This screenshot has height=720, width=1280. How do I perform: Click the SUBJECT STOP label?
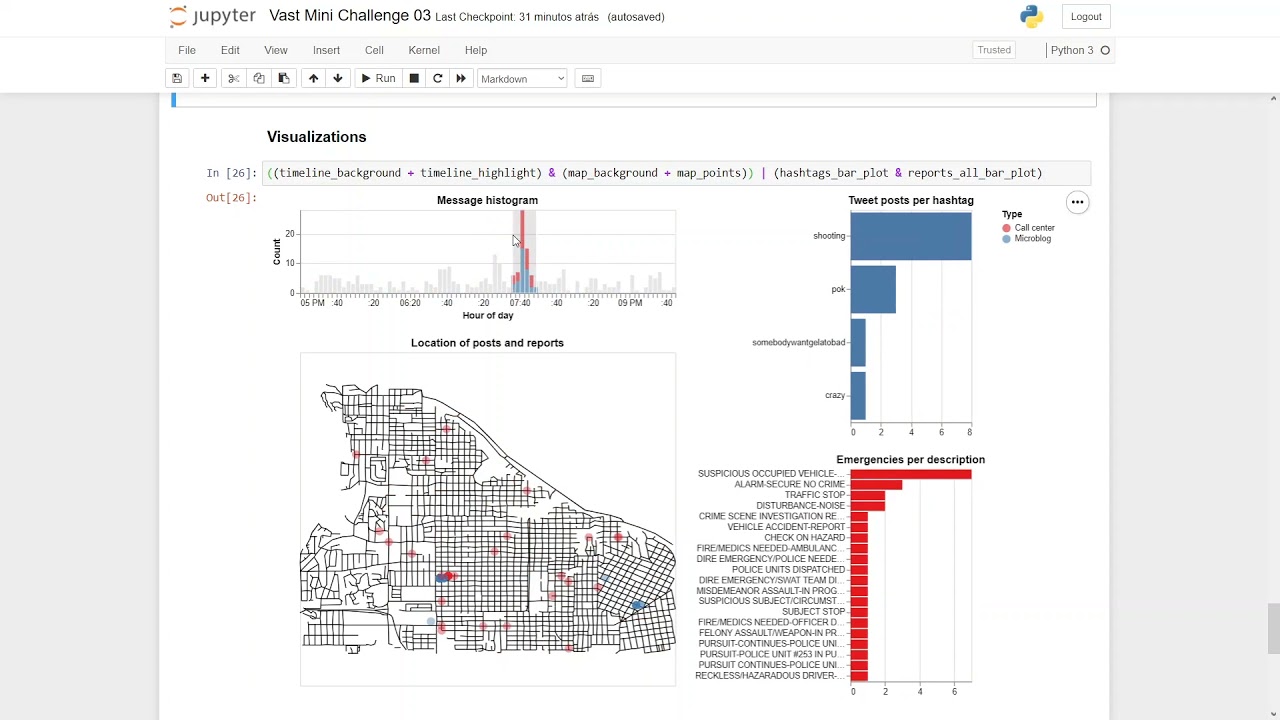(x=813, y=612)
